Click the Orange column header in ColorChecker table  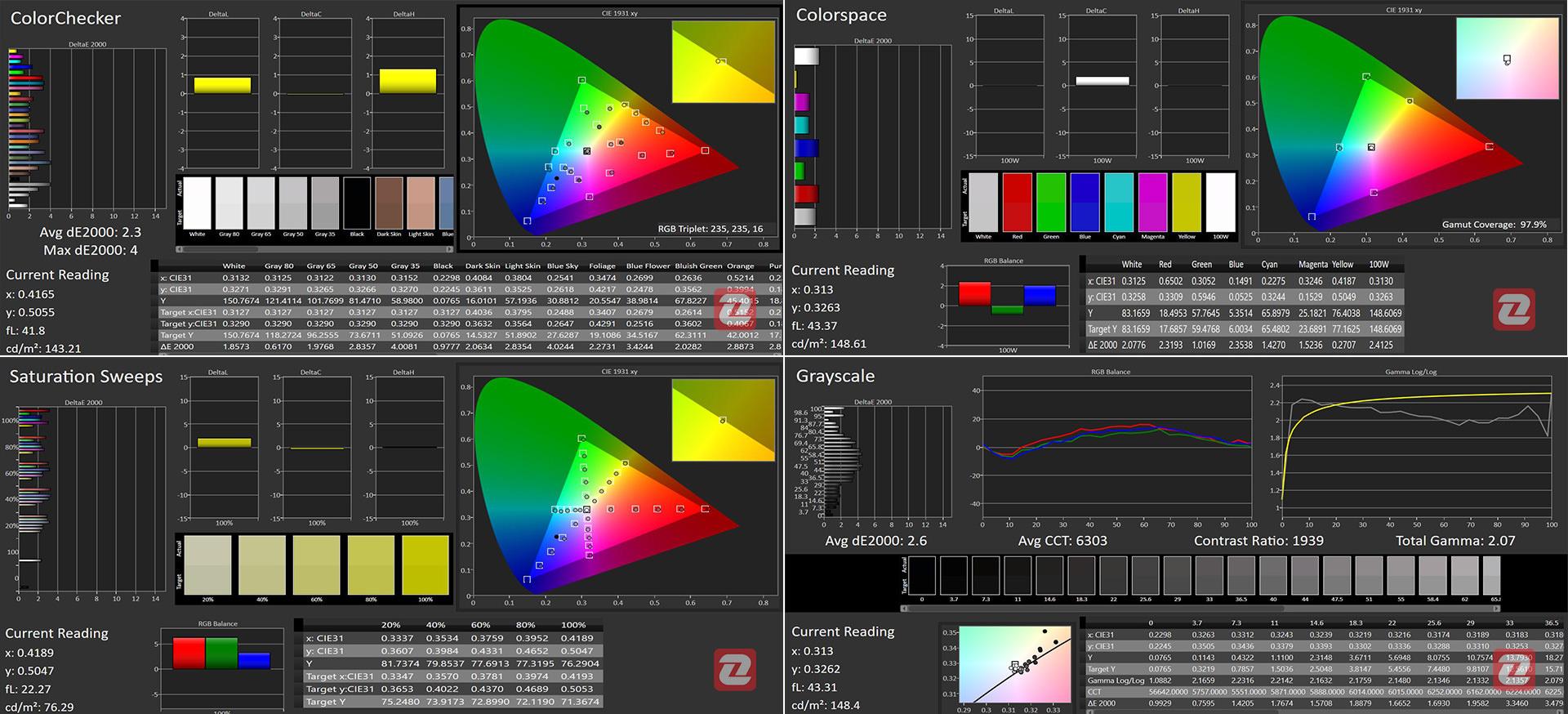740,266
